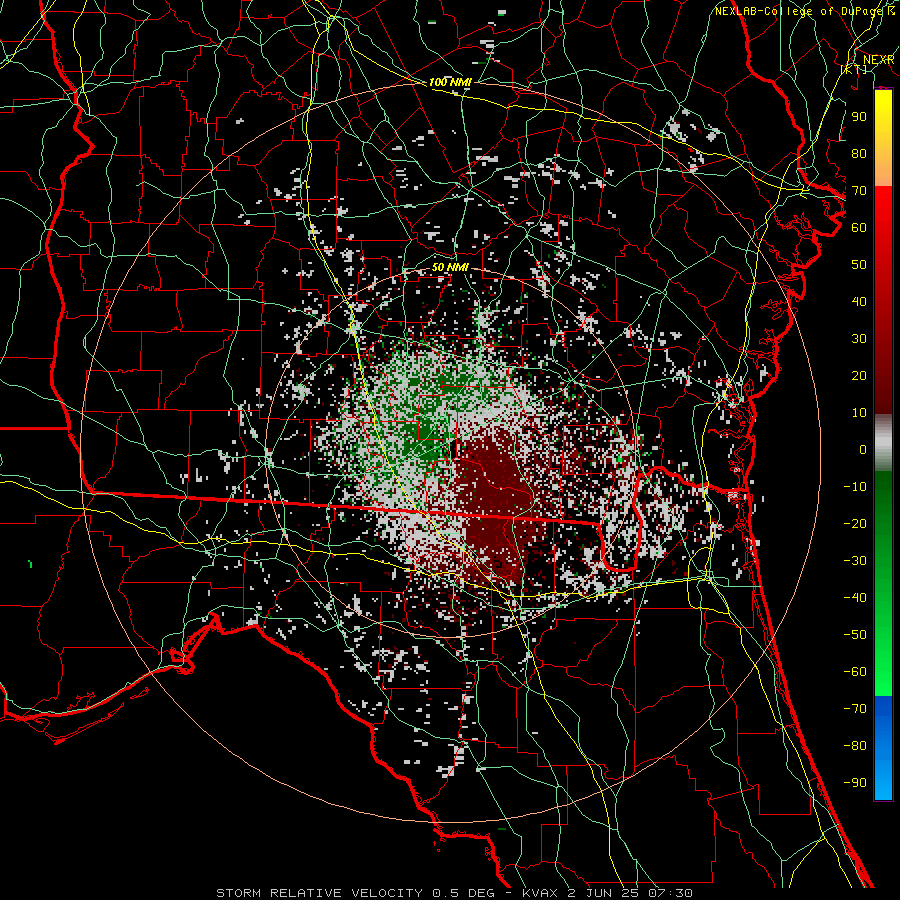The width and height of the screenshot is (900, 900).
Task: Click the -70 value on the velocity scale
Action: tap(855, 709)
